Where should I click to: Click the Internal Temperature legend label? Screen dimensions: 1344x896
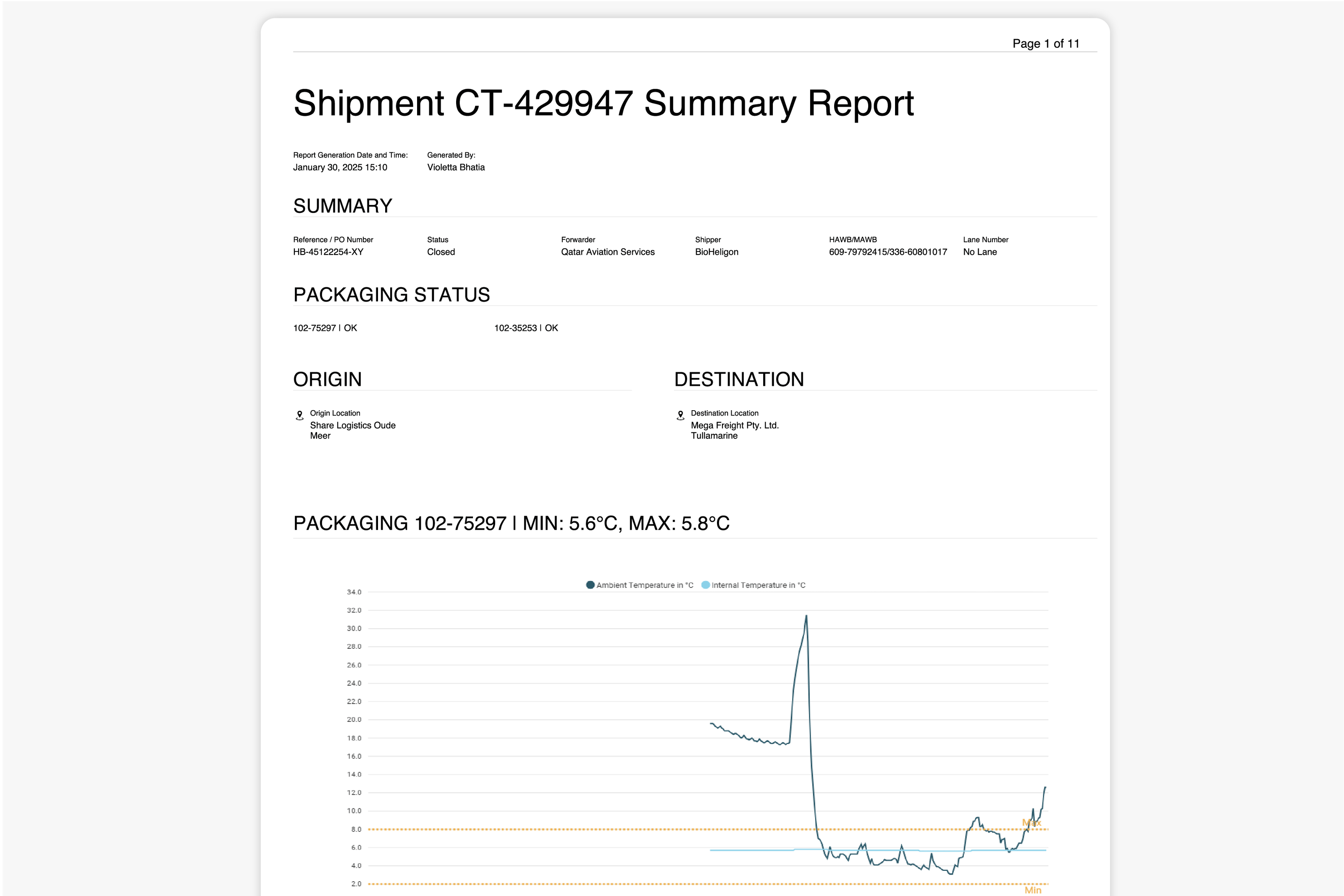coord(758,585)
